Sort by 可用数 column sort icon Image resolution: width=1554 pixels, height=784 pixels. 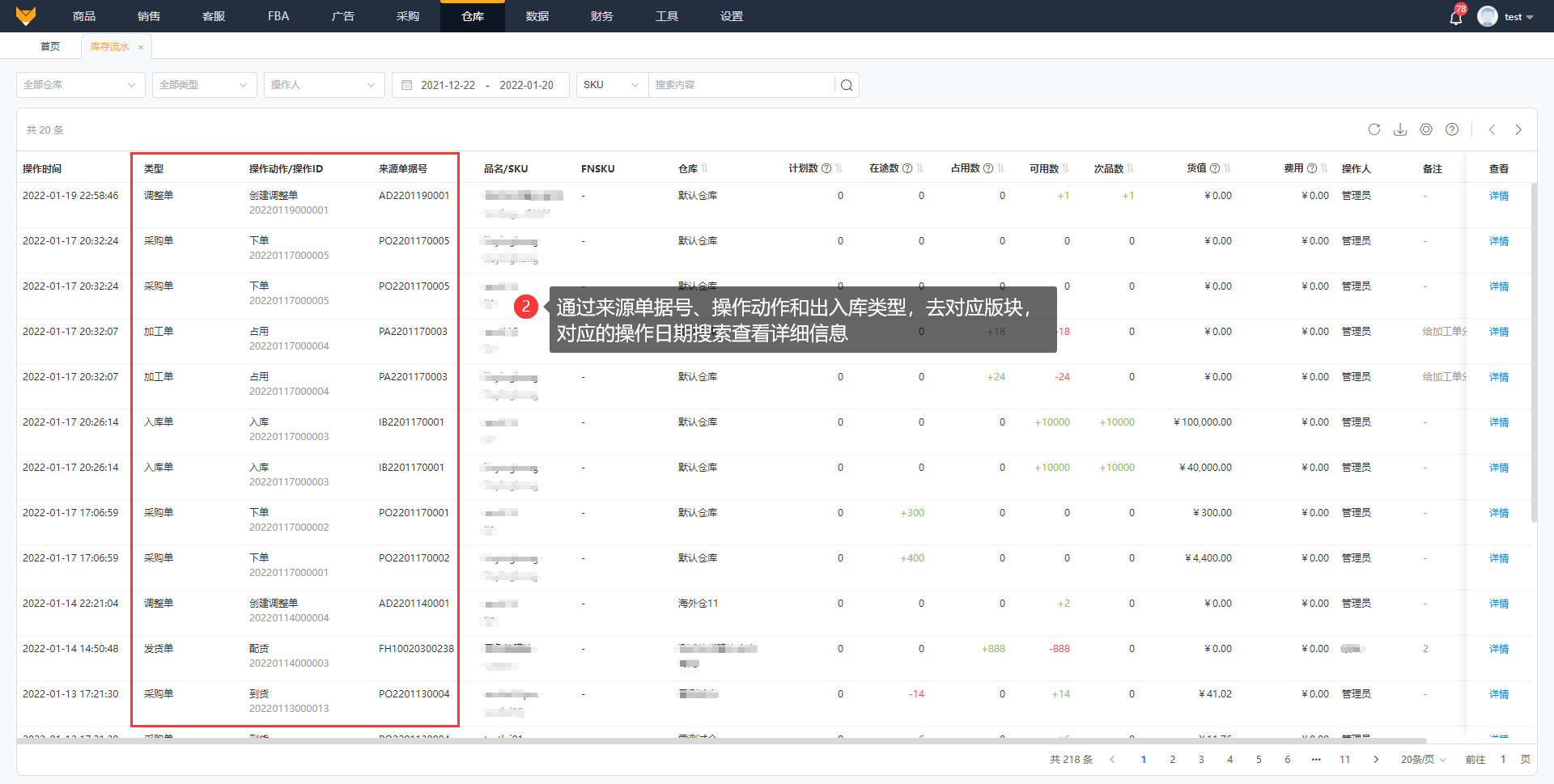point(1066,168)
